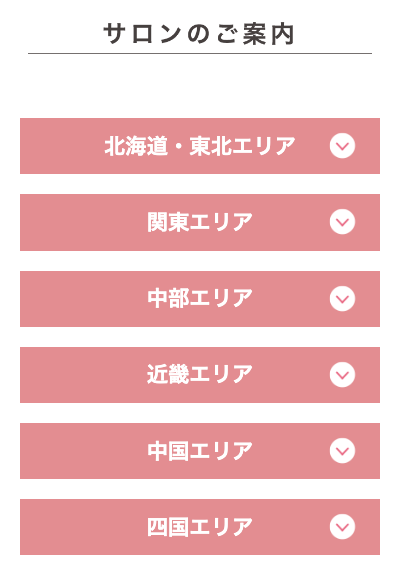Viewport: 399px width, 568px height.
Task: Select the 北海道・東北エリア label text
Action: pyautogui.click(x=200, y=146)
